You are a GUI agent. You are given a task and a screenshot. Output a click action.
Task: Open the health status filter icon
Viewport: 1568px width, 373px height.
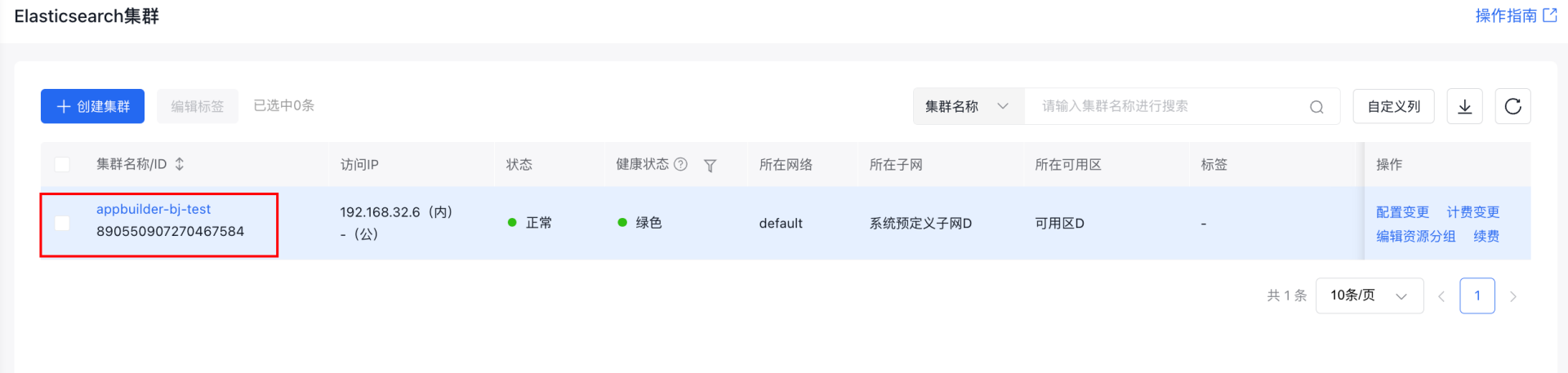click(710, 166)
